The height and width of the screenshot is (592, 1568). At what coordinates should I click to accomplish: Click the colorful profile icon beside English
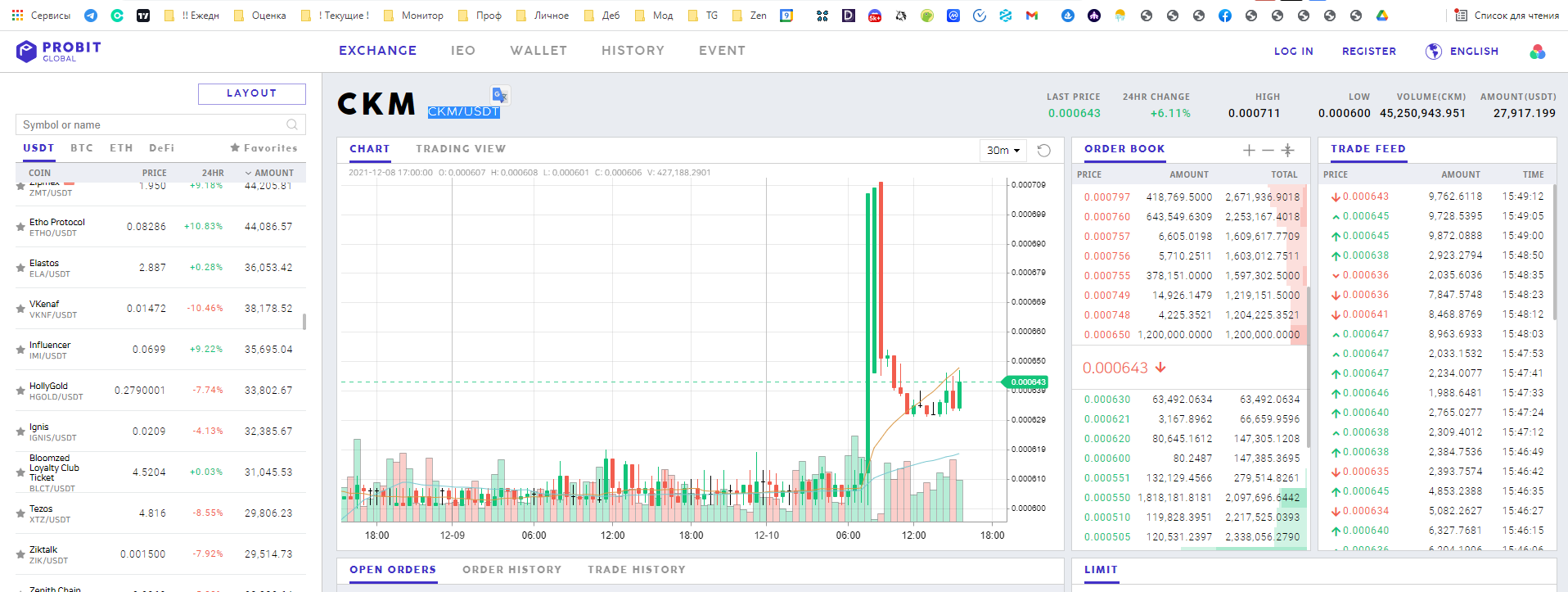(x=1538, y=52)
